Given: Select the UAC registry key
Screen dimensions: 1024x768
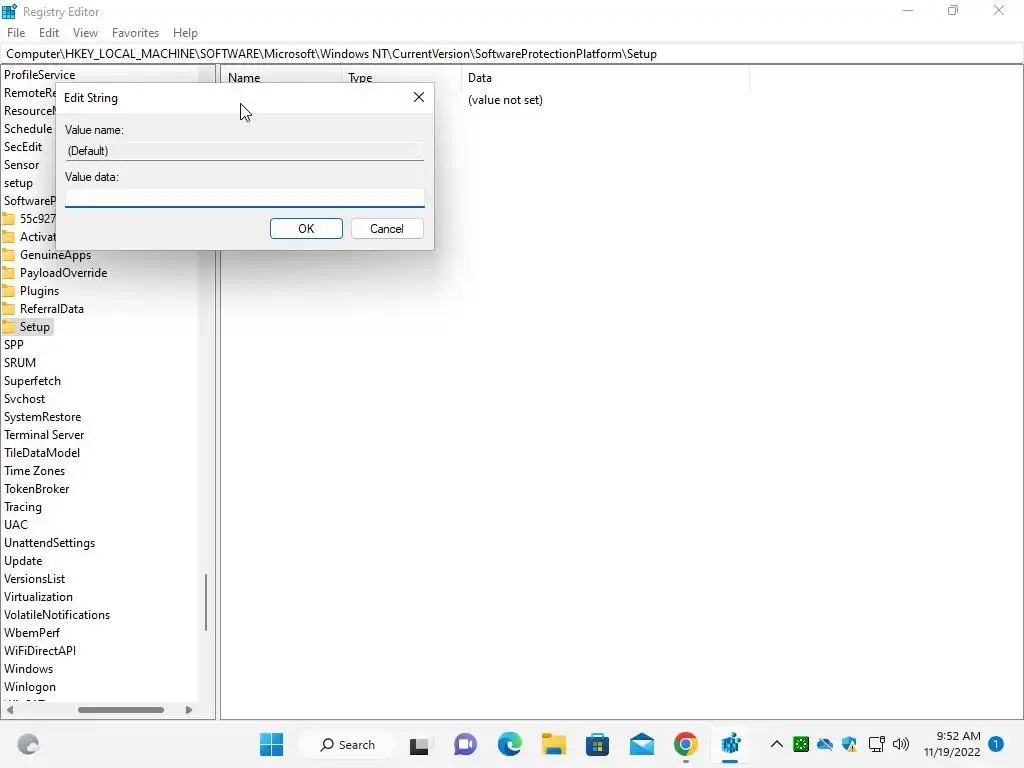Looking at the screenshot, I should point(16,525).
